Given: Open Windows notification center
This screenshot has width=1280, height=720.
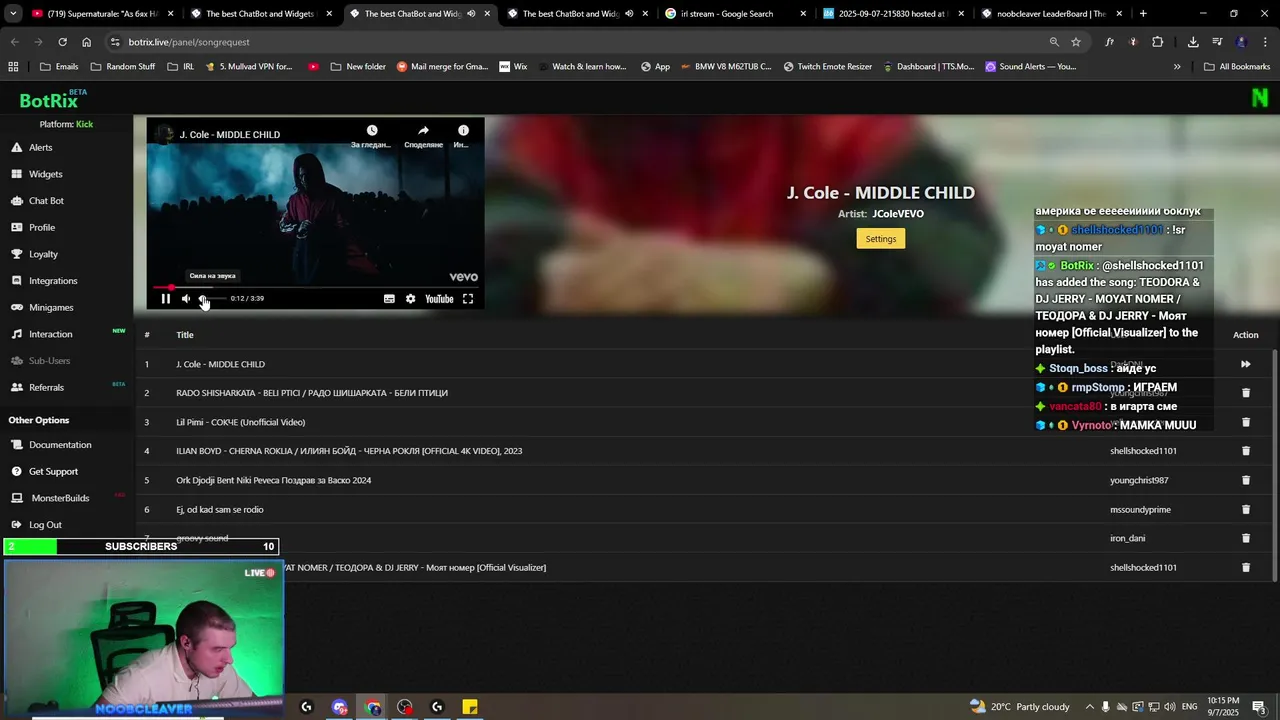Looking at the screenshot, I should [x=1259, y=707].
